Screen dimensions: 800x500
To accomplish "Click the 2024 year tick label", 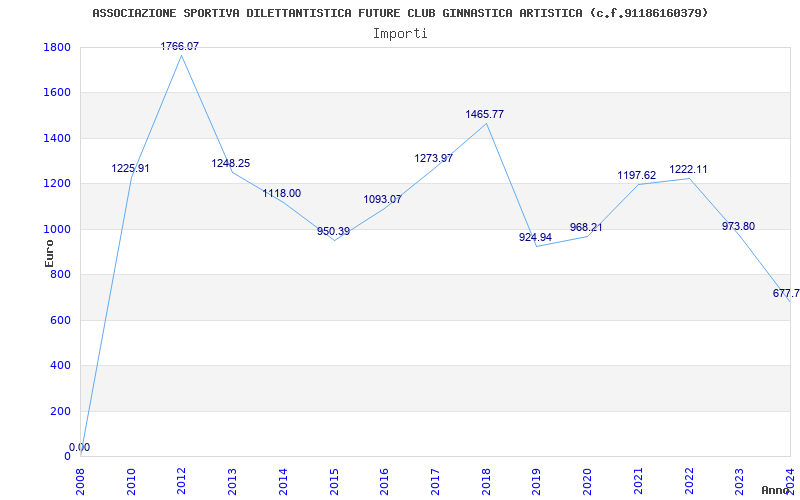I will [x=790, y=481].
